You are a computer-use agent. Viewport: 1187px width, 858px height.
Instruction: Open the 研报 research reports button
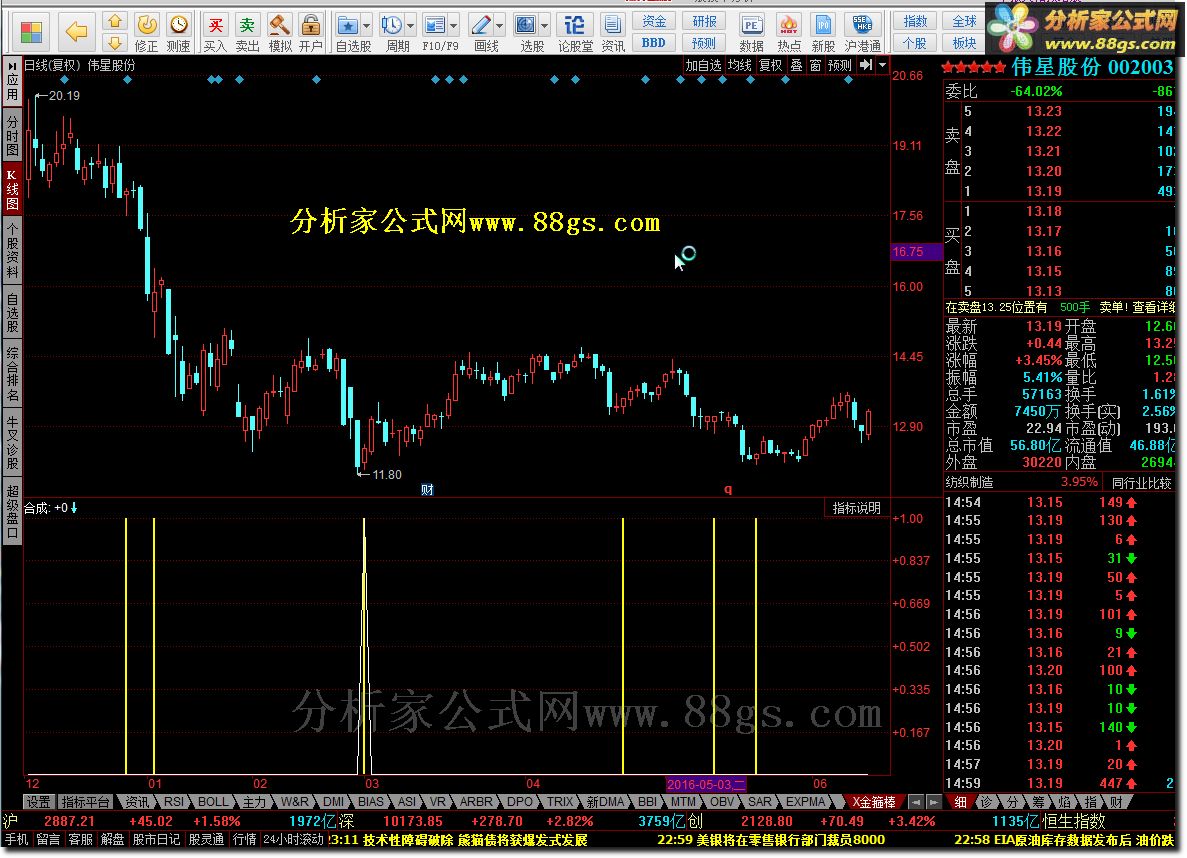coord(704,21)
